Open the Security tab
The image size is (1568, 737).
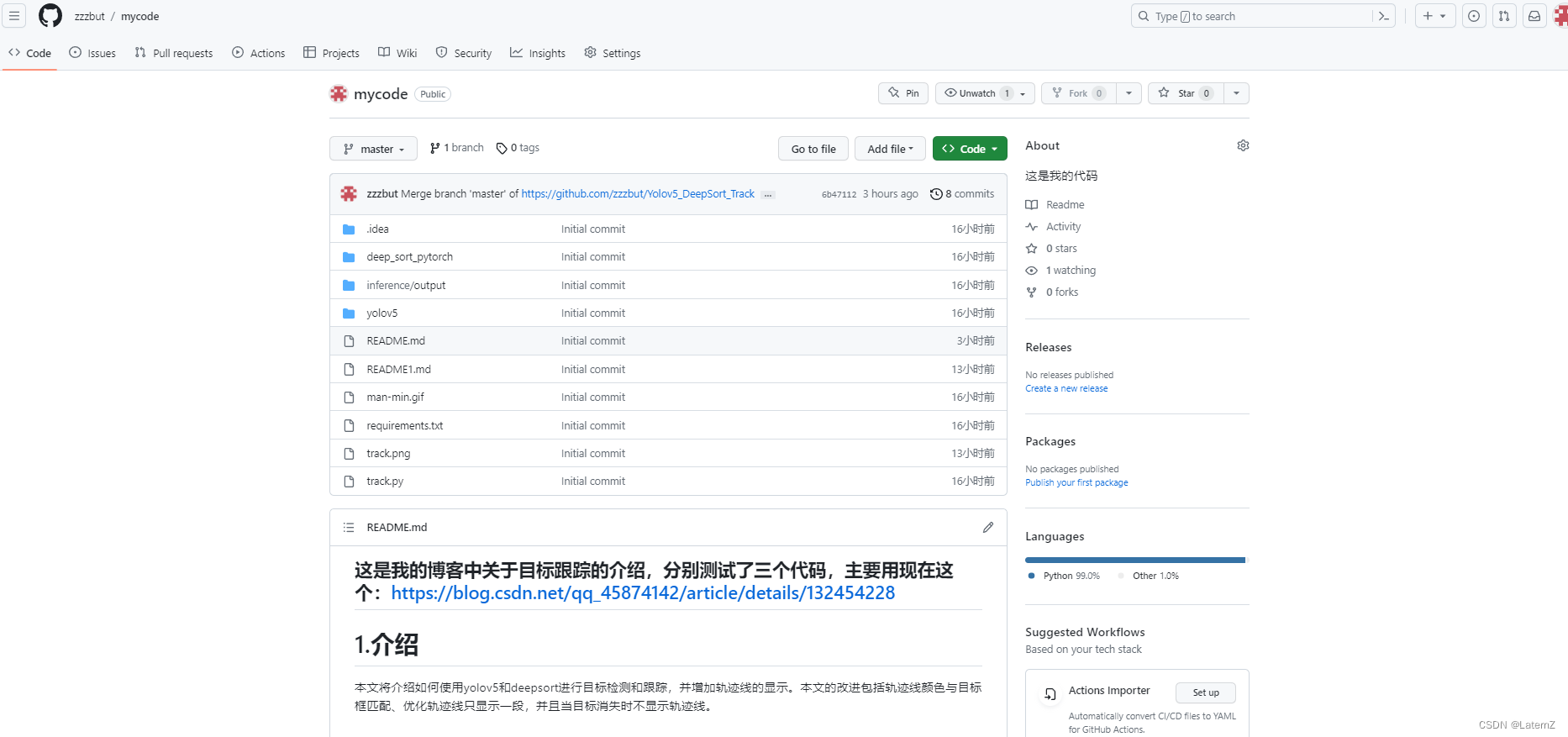(x=464, y=53)
